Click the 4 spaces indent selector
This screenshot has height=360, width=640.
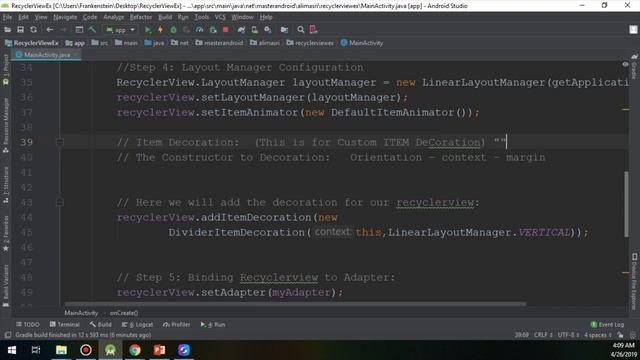point(598,335)
